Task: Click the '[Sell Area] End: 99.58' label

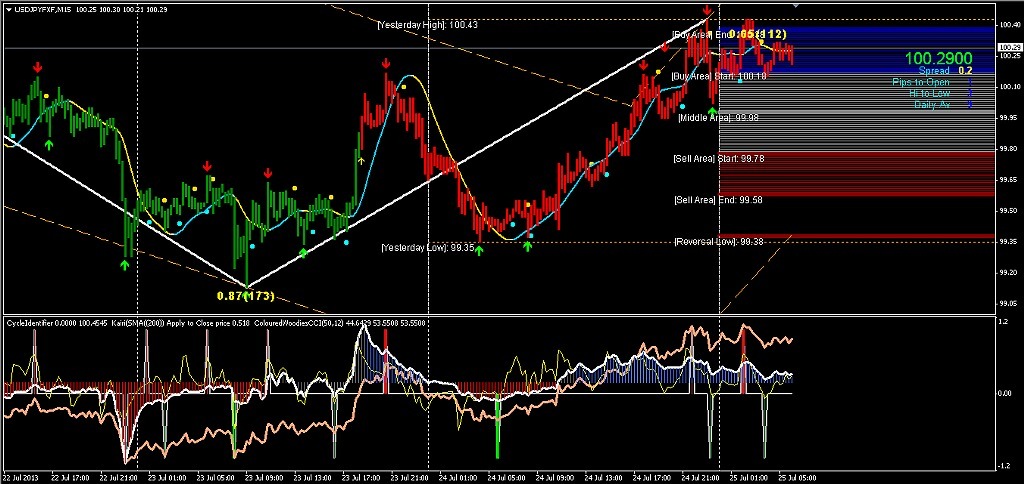Action: click(x=718, y=200)
